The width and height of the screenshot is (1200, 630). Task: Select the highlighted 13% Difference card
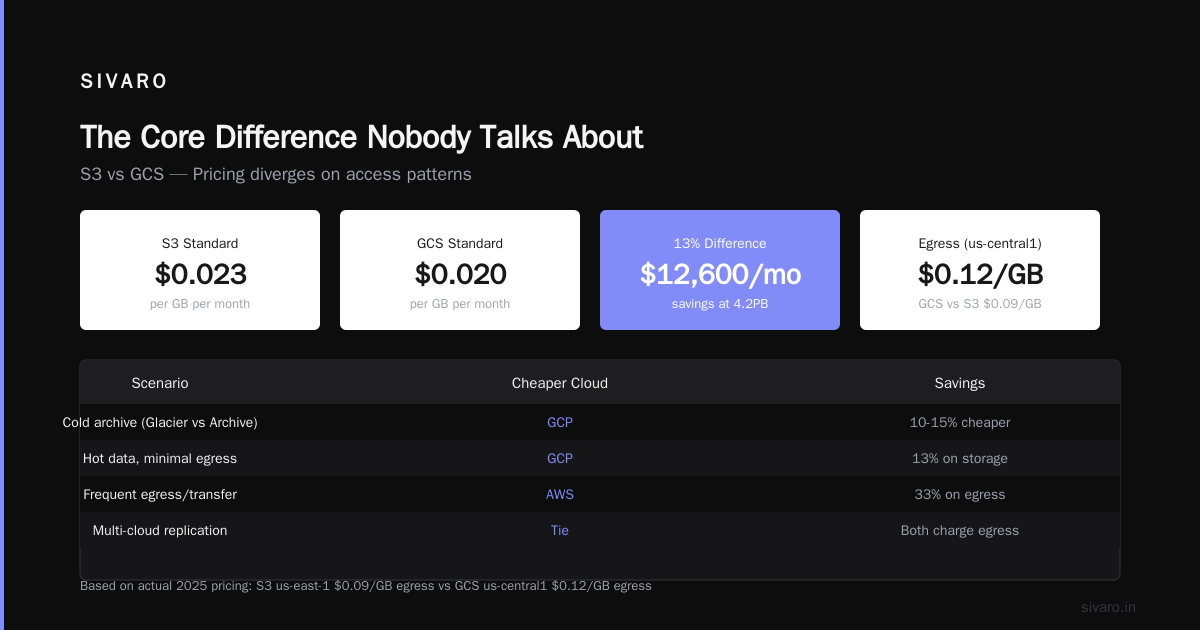720,270
